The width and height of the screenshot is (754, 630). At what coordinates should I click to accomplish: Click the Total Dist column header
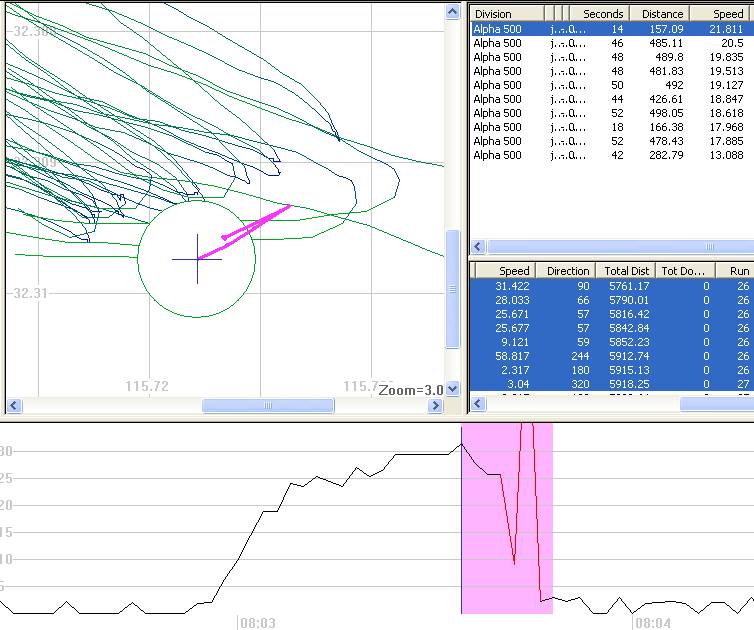626,271
